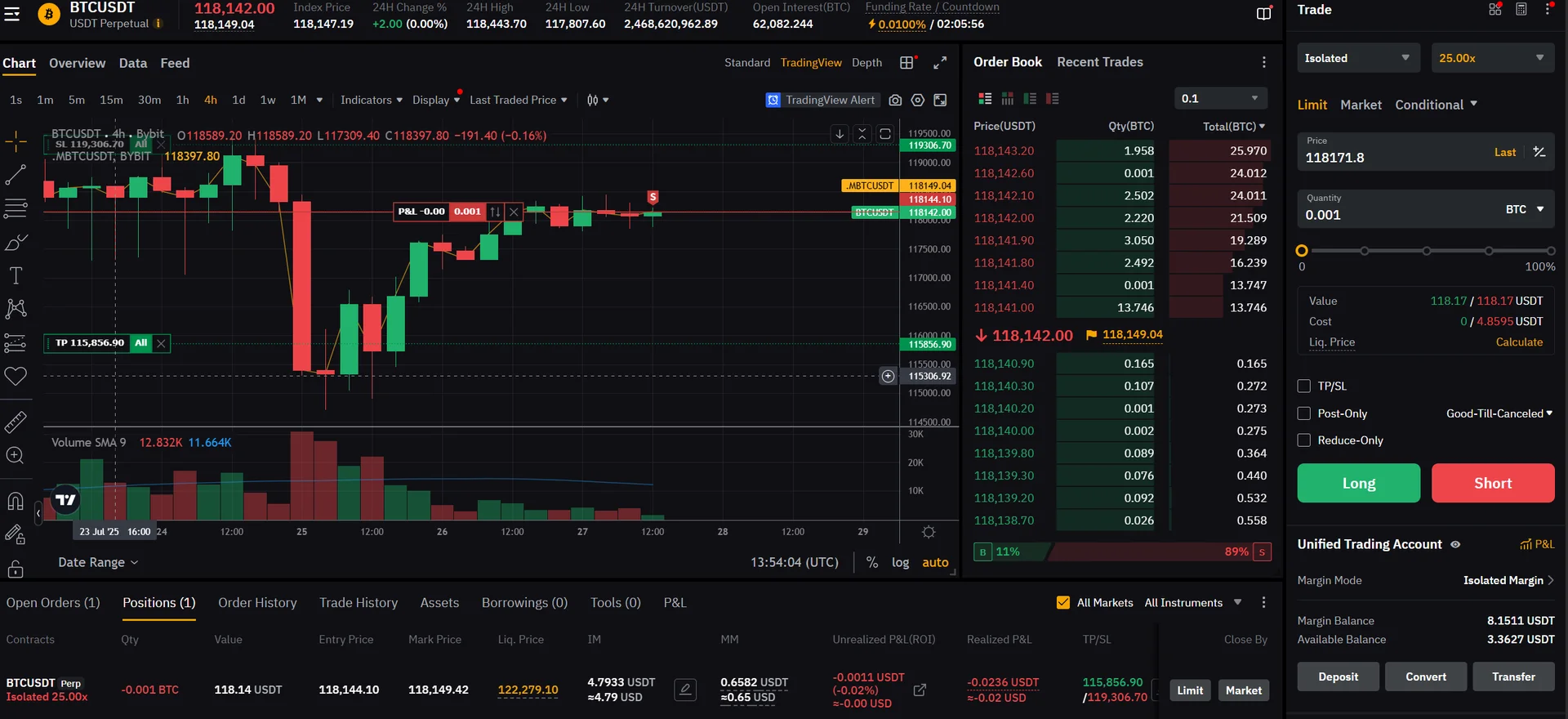Image resolution: width=1568 pixels, height=719 pixels.
Task: Expand the Date Range selector
Action: pyautogui.click(x=98, y=562)
